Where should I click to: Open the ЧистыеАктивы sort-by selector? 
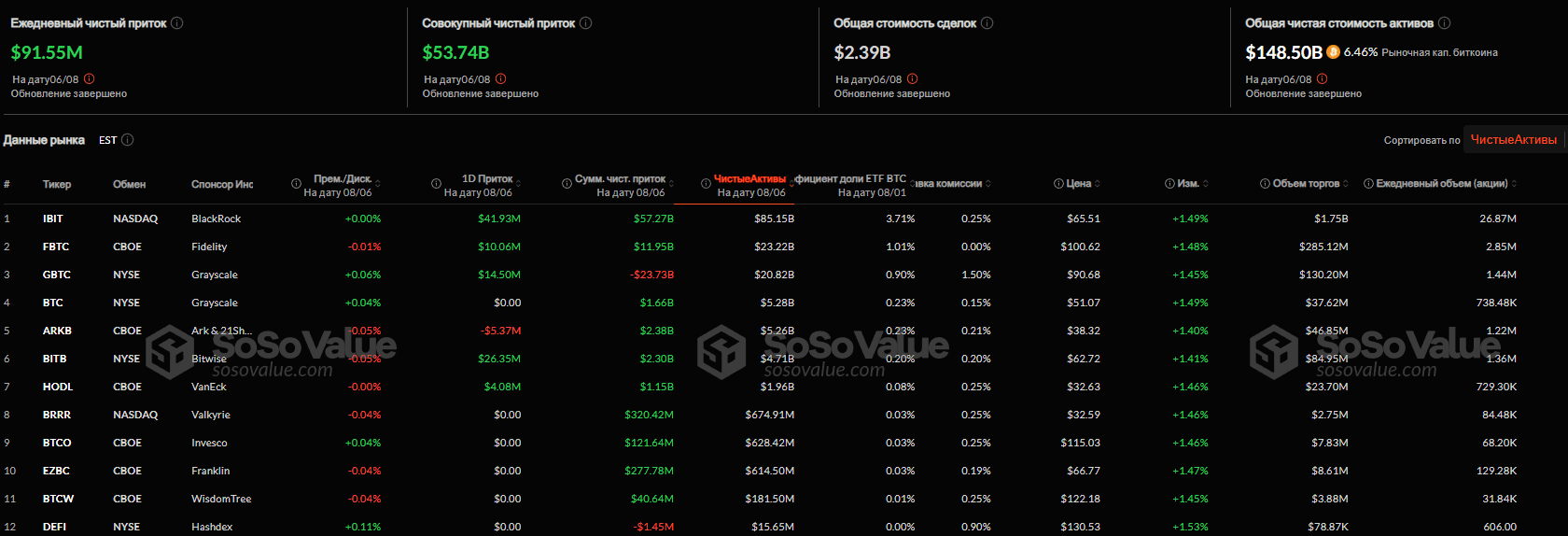1513,140
